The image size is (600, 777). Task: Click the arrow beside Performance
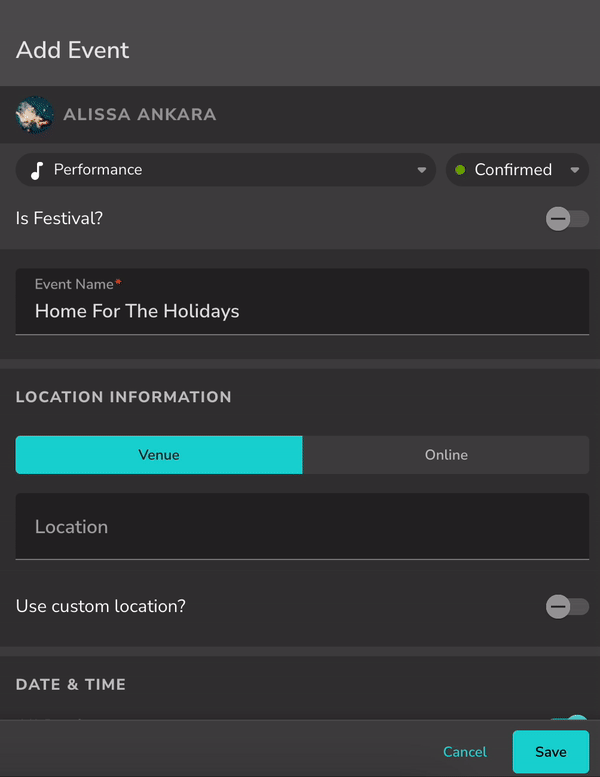pos(422,170)
